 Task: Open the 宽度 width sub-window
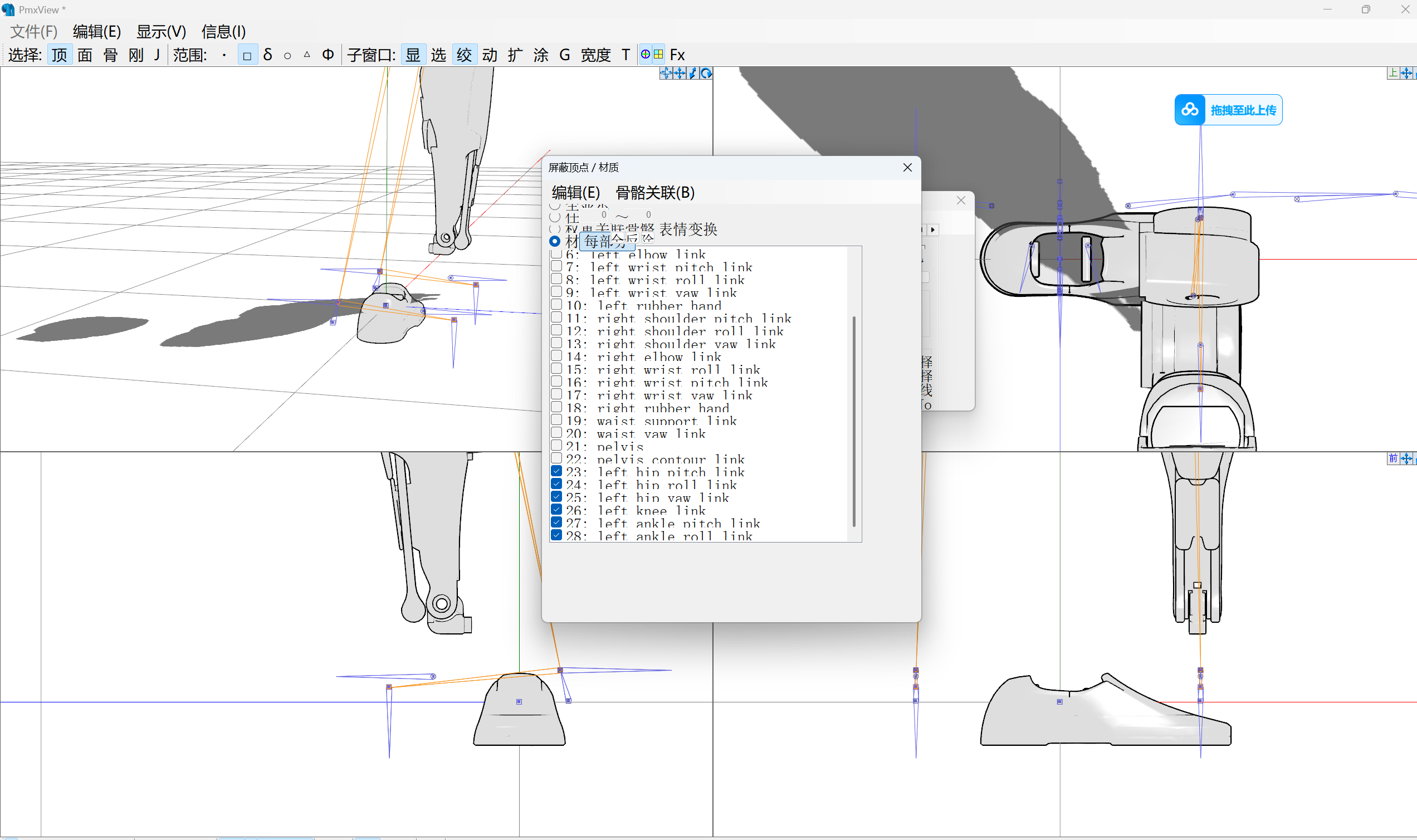595,55
